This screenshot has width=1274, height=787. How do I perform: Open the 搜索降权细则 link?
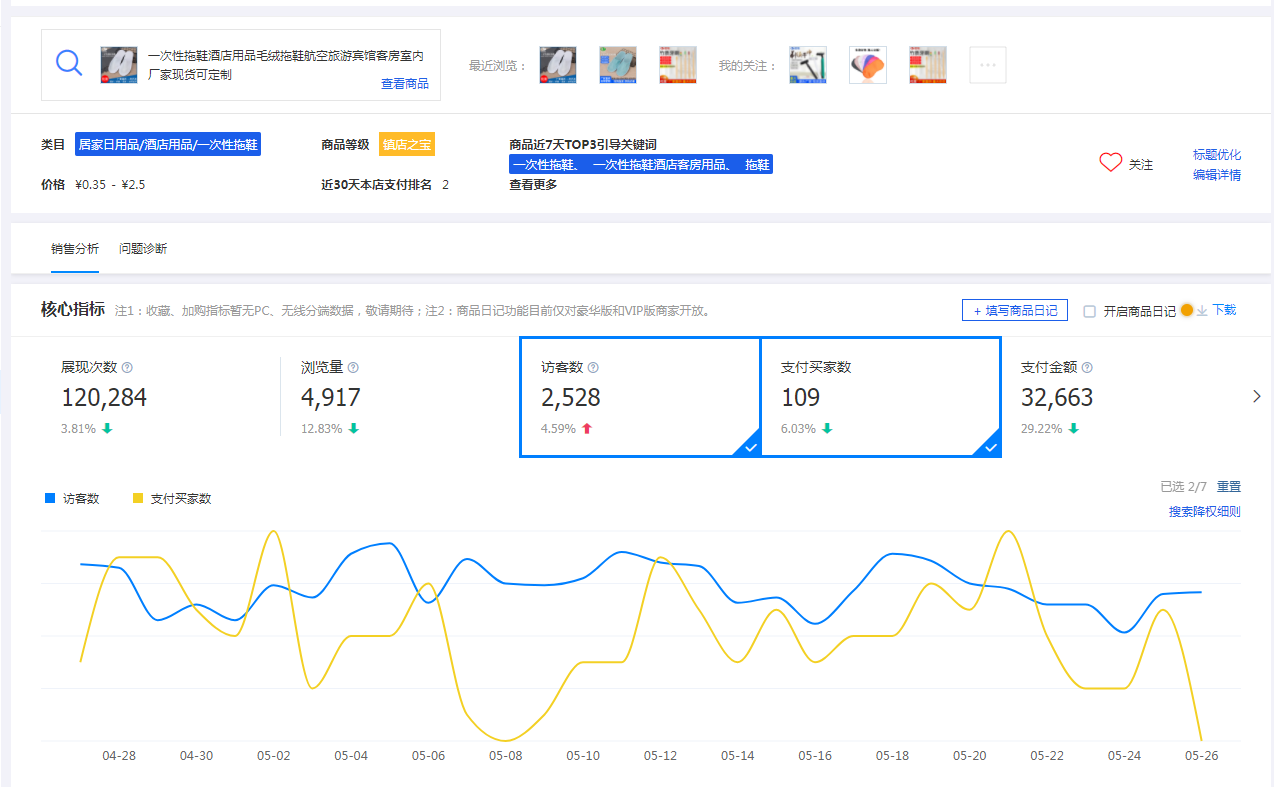pyautogui.click(x=1204, y=512)
